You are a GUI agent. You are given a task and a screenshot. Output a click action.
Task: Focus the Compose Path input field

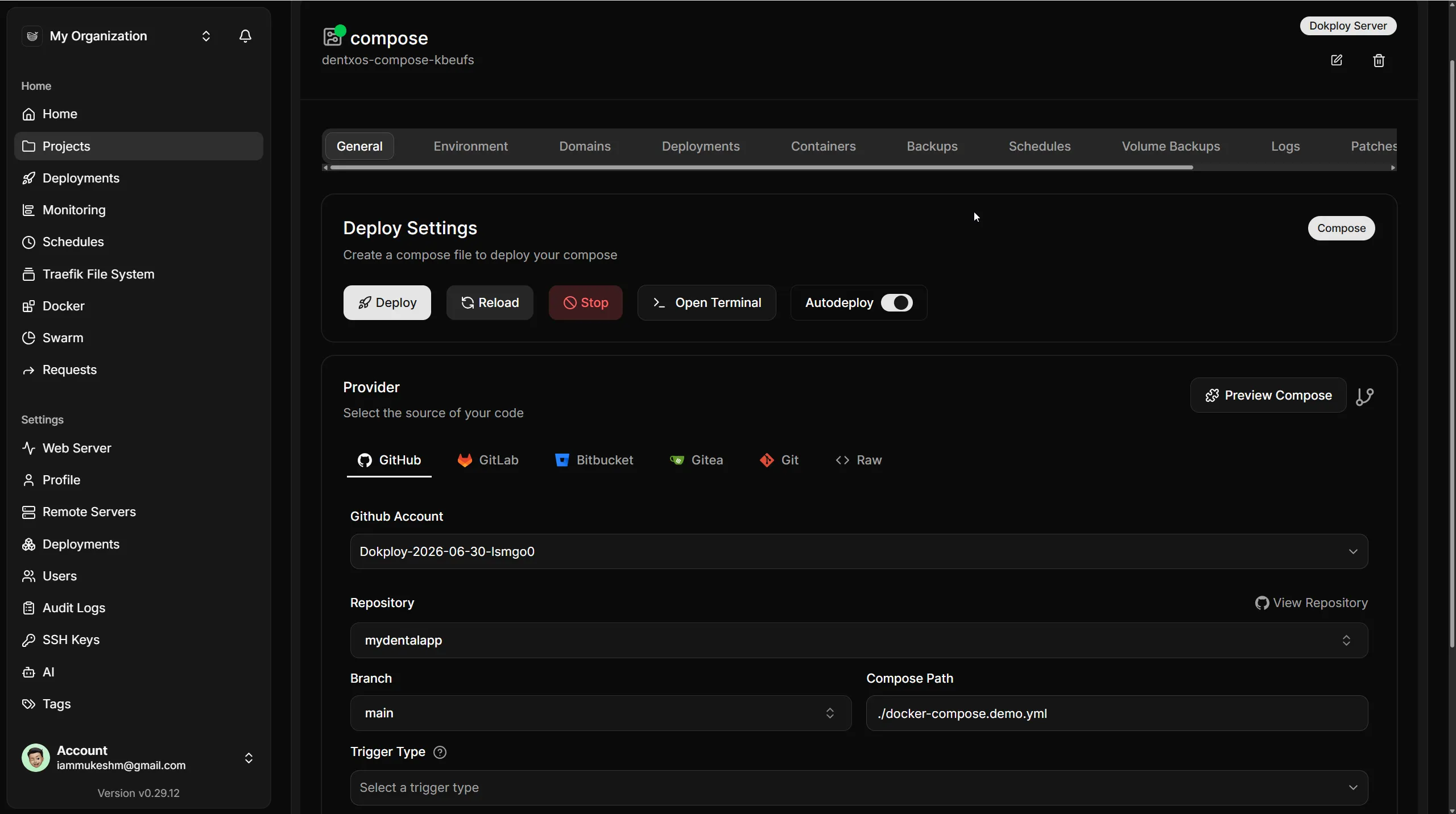[x=1117, y=713]
